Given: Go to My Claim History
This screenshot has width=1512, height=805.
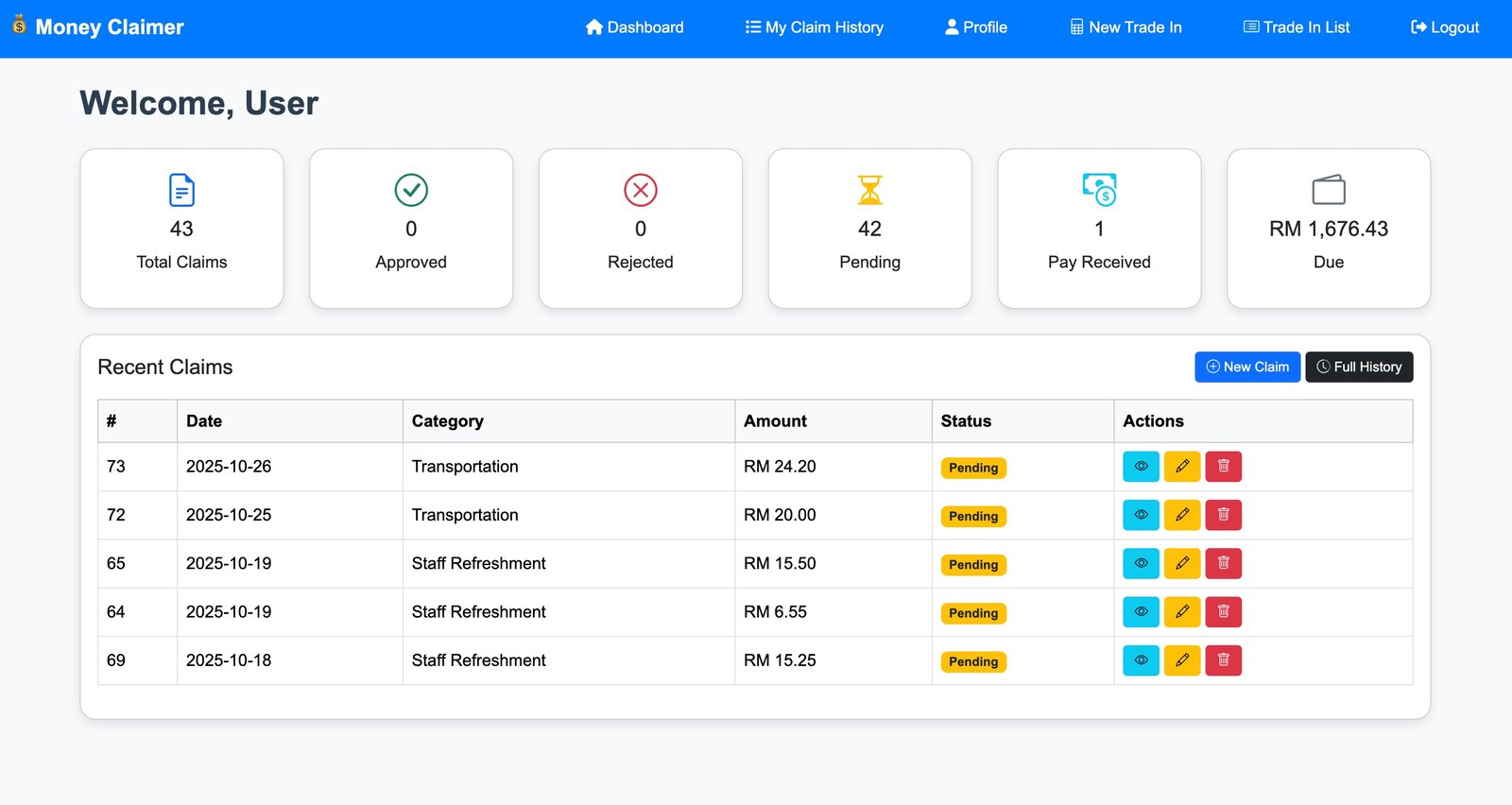Looking at the screenshot, I should (814, 27).
